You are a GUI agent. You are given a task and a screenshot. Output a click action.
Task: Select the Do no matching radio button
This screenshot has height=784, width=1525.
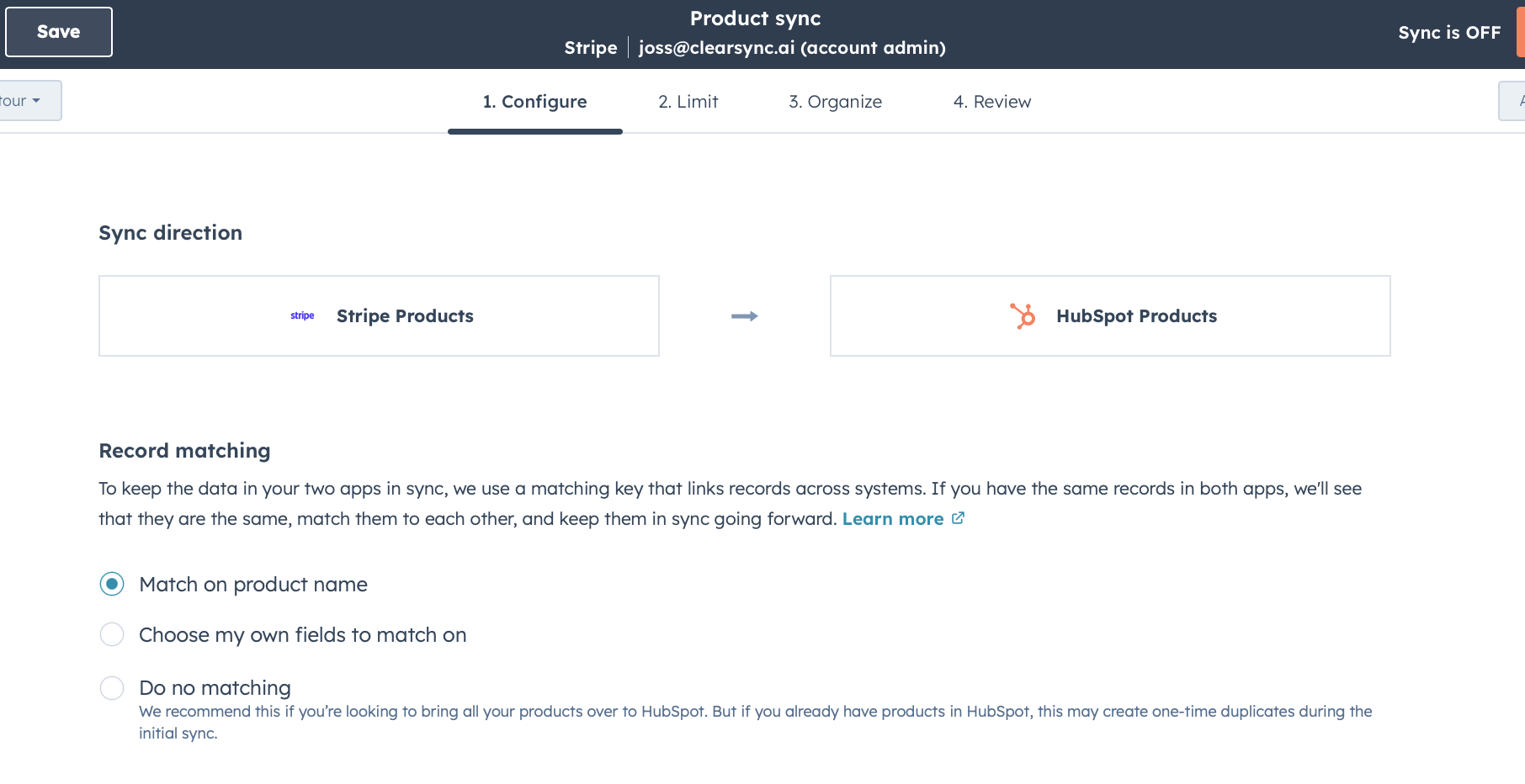click(112, 688)
